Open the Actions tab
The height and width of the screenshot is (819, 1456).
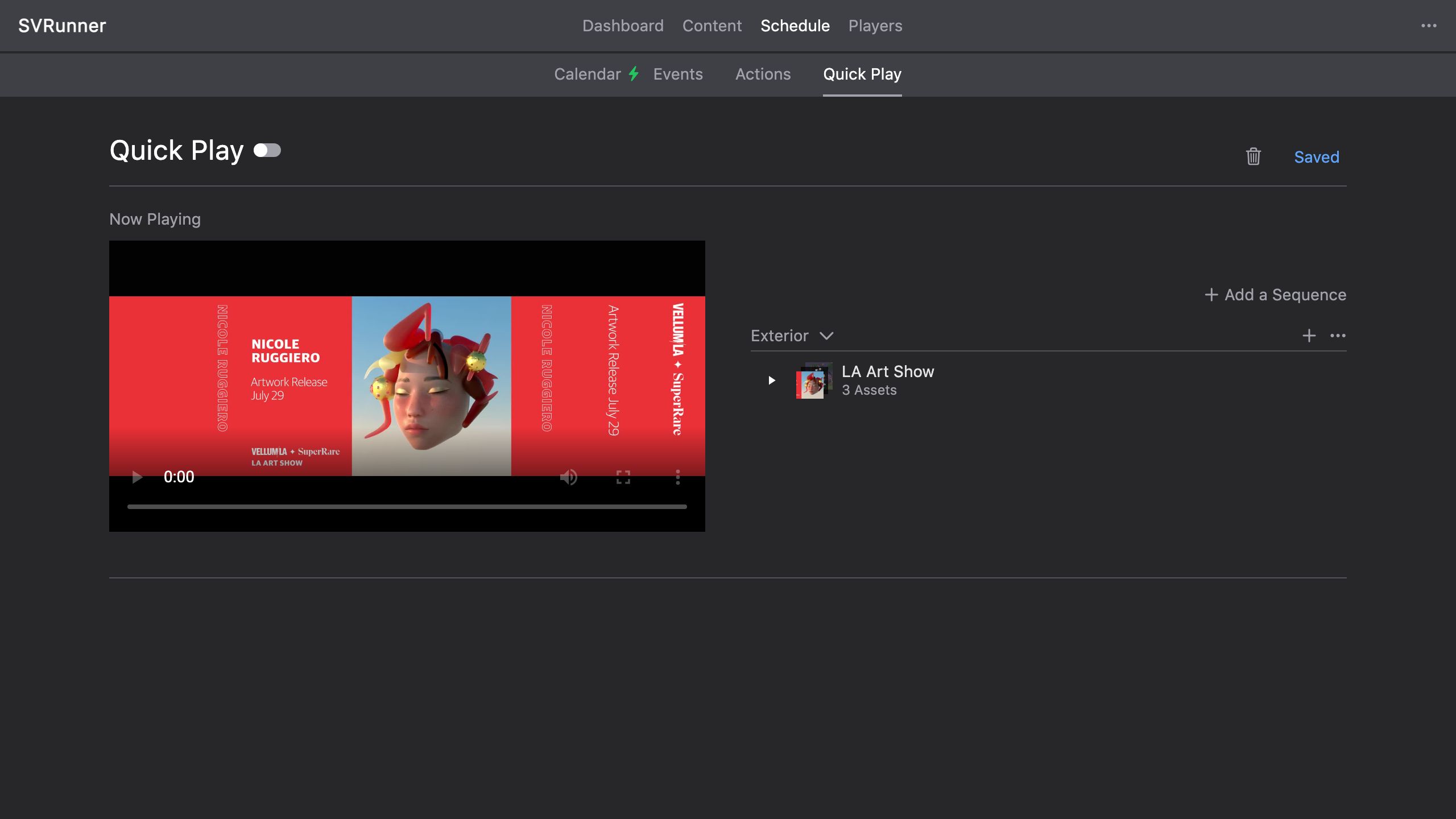(x=763, y=74)
